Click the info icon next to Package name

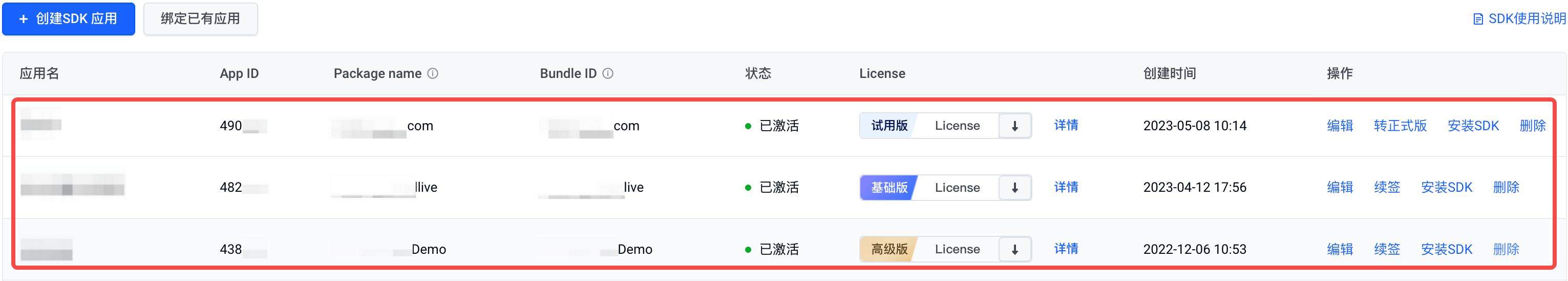click(x=433, y=74)
